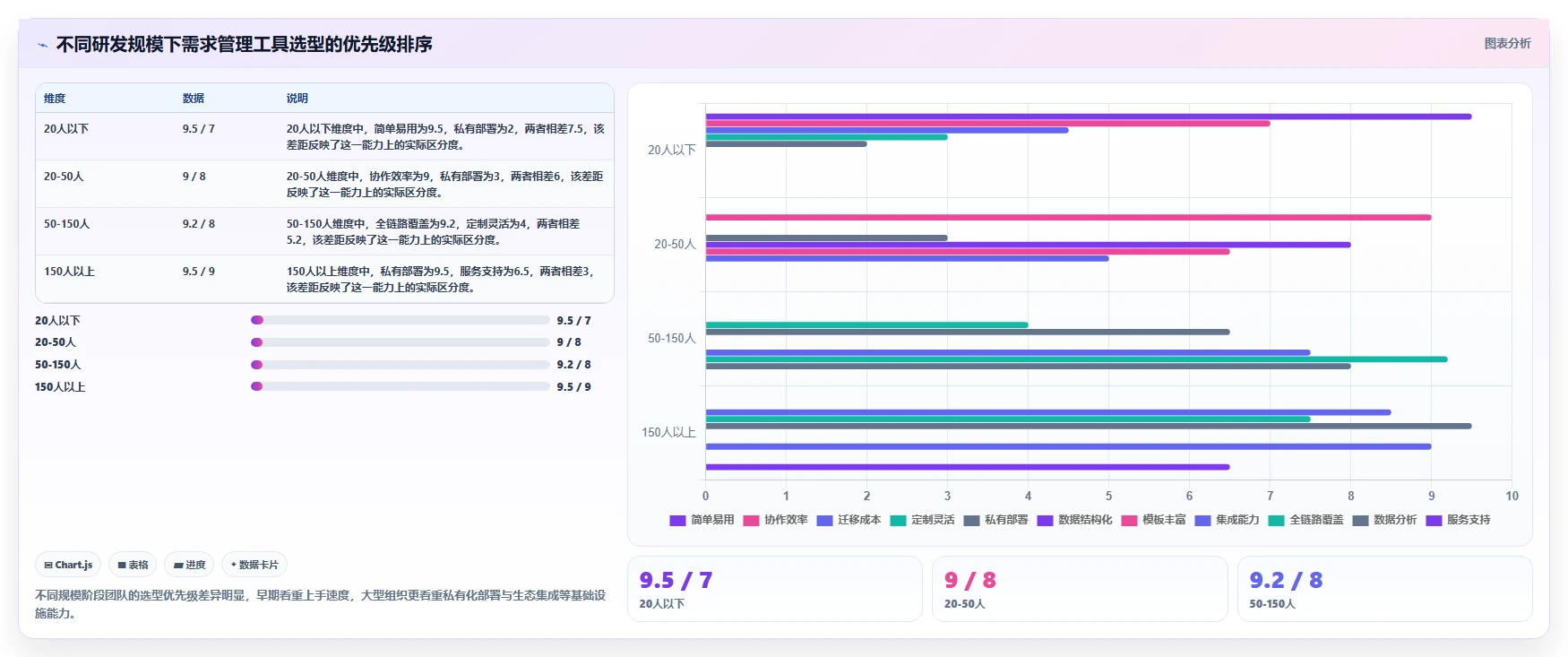Hide the 数据分析 series via legend

point(1384,520)
